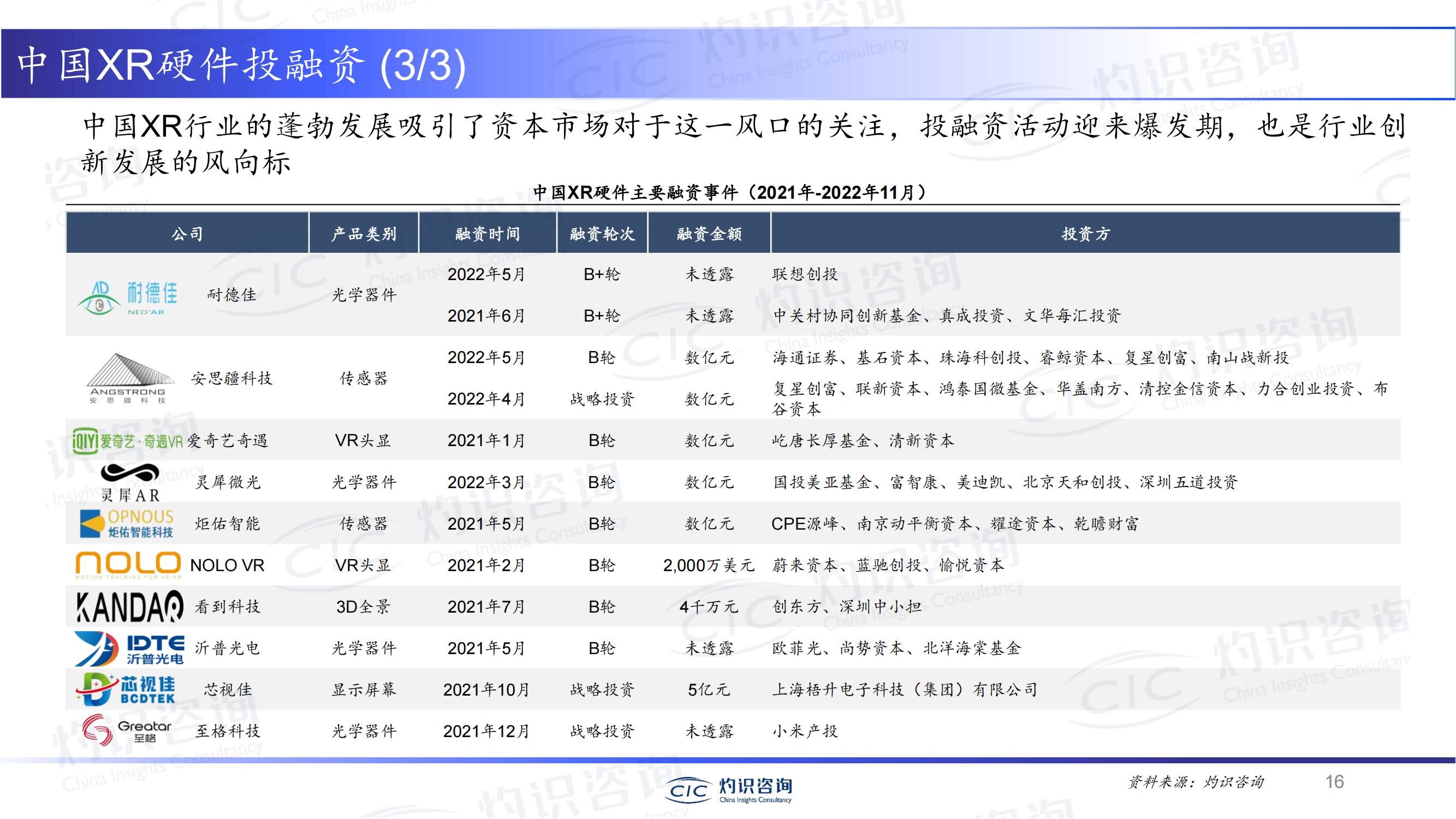Click the page number 16
The height and width of the screenshot is (819, 1456).
1334,782
